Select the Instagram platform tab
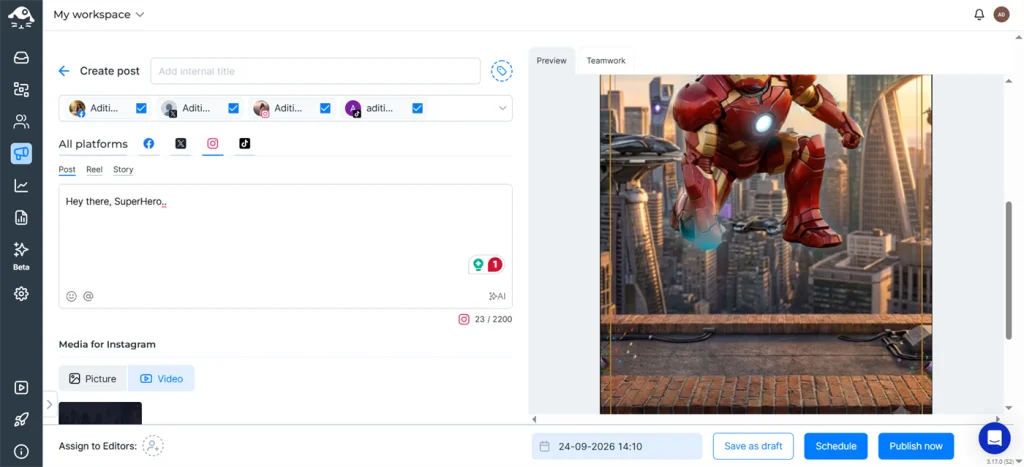Screen dimensions: 1024x467 coord(213,144)
